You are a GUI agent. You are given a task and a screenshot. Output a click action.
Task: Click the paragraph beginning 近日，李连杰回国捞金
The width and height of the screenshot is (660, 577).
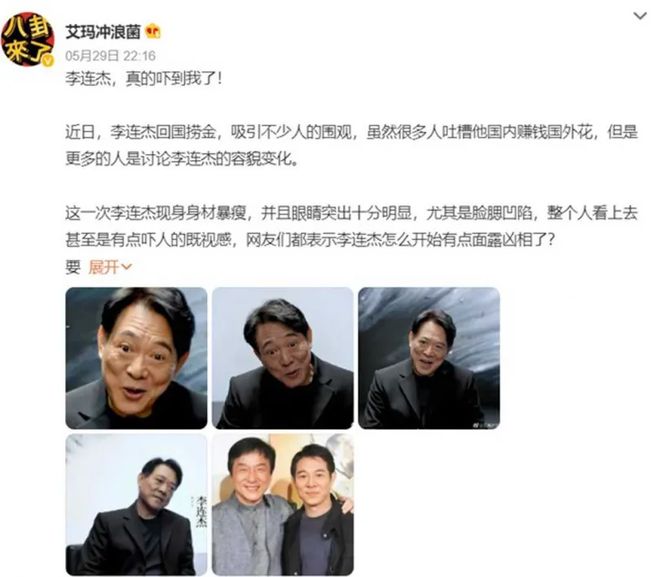click(352, 146)
